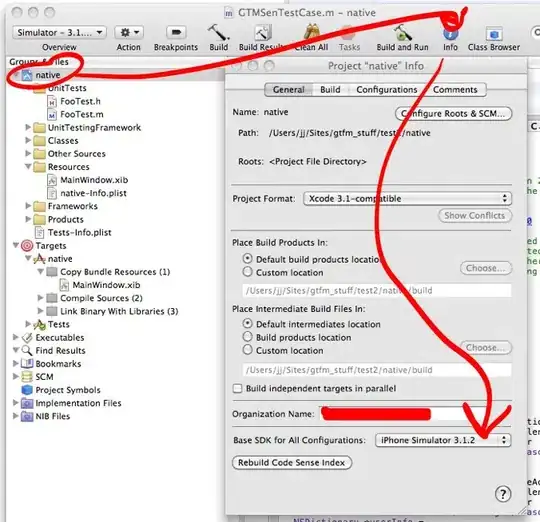Open Build Results from the toolbar

tap(263, 33)
